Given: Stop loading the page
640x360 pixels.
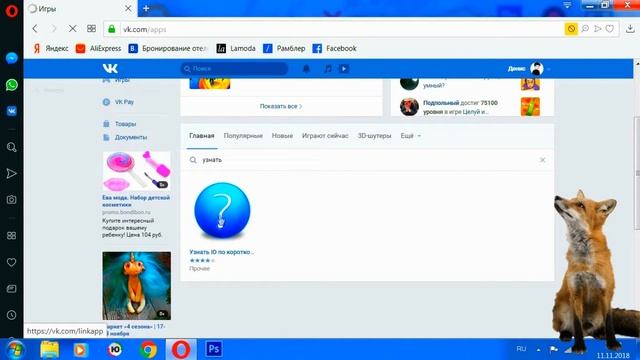Looking at the screenshot, I should pyautogui.click(x=72, y=29).
